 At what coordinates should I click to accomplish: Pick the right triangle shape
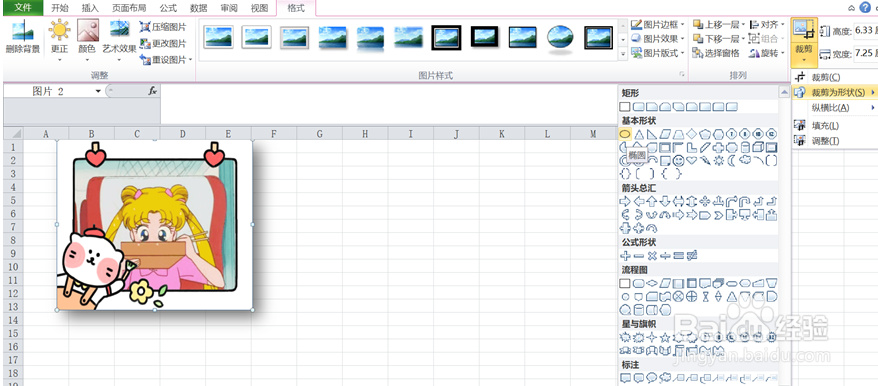pos(652,134)
